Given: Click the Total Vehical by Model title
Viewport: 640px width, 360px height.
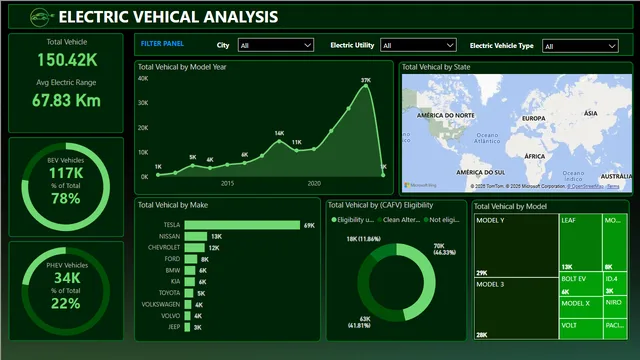Looking at the screenshot, I should [510, 207].
